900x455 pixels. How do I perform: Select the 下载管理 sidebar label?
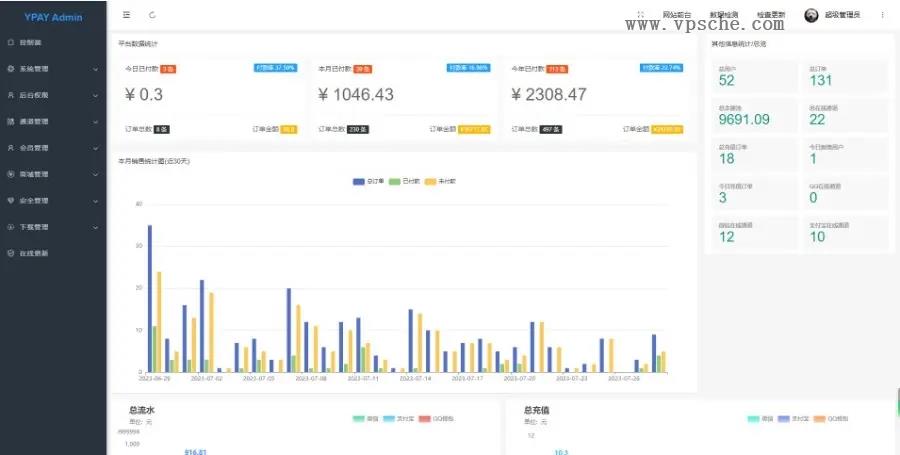click(34, 227)
